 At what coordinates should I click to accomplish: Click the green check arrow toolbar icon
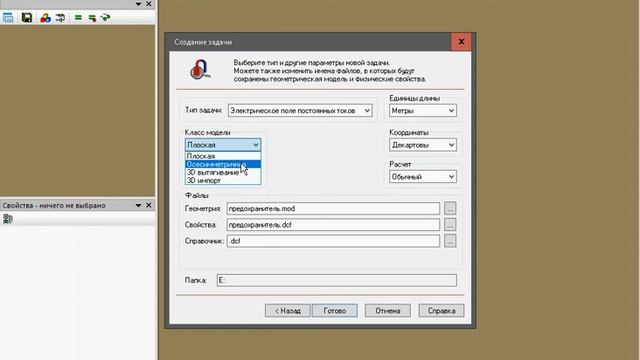pyautogui.click(x=105, y=18)
